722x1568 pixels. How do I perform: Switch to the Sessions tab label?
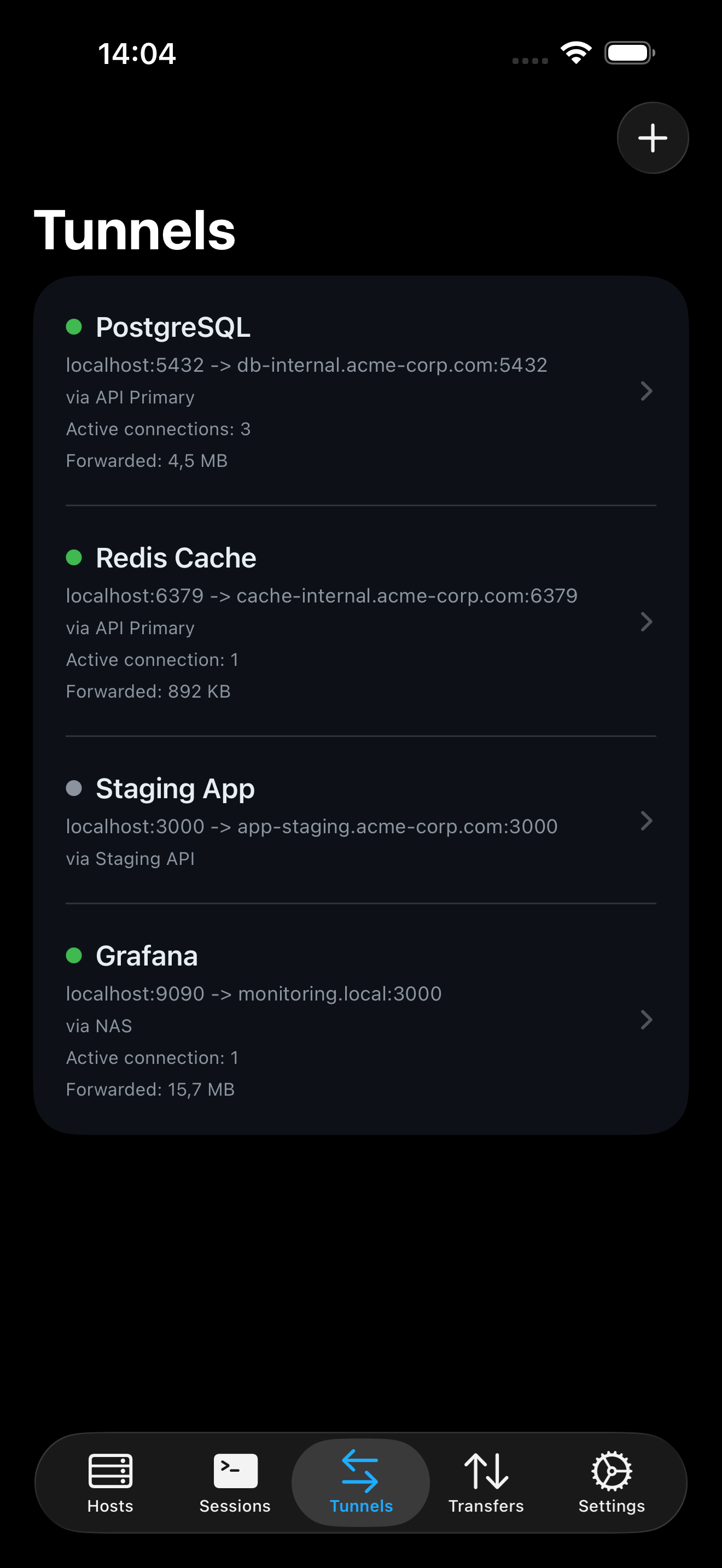235,1506
